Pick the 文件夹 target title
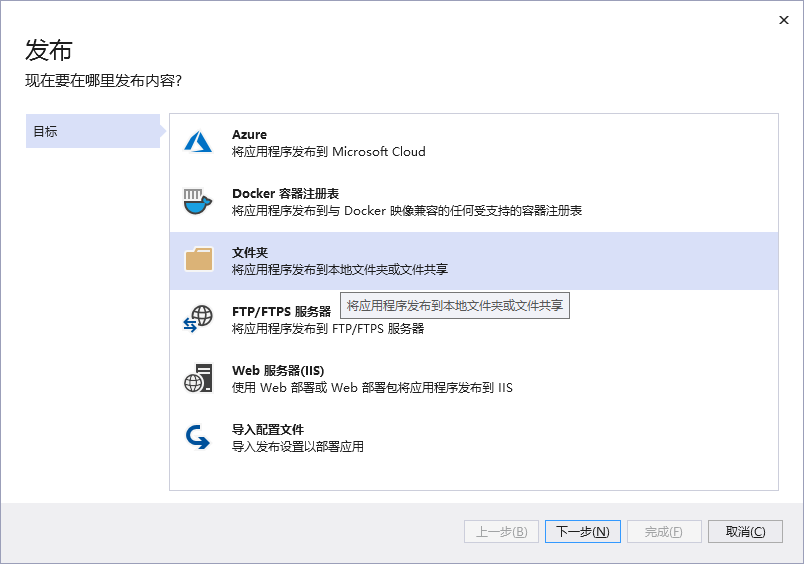The image size is (804, 564). click(x=250, y=252)
